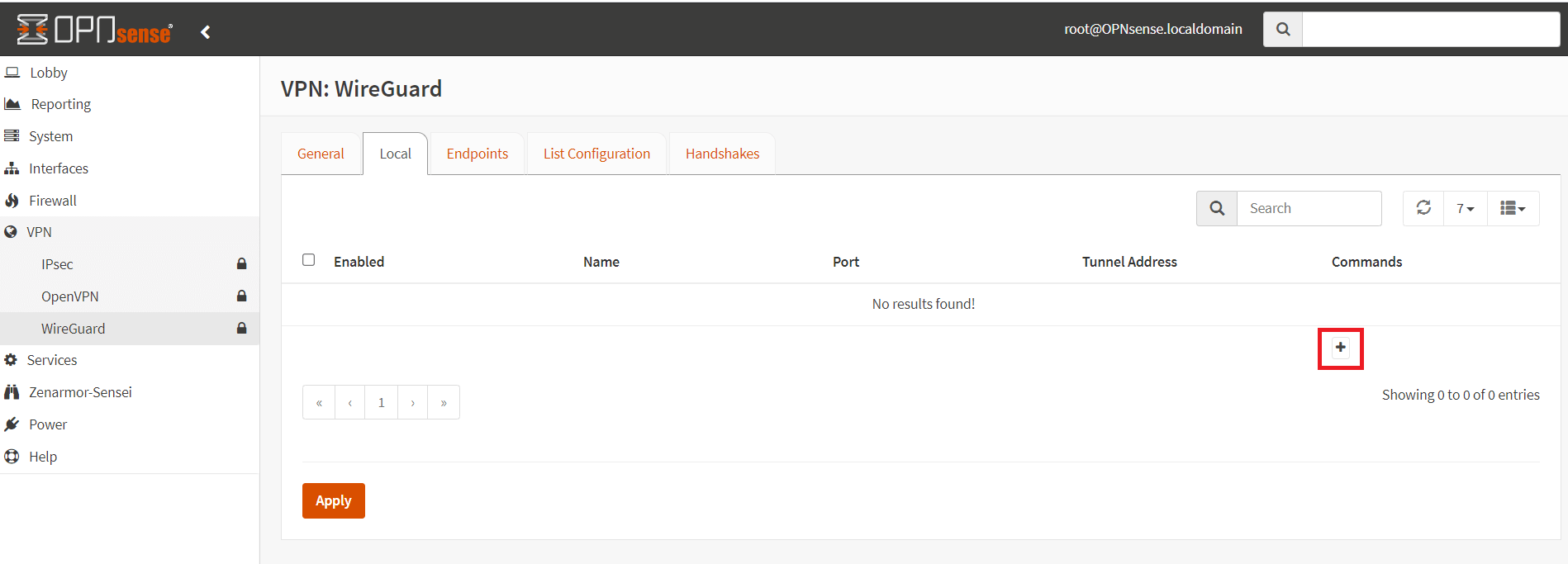Click the OPNsense logo
Screen dimensions: 1568x564
click(x=95, y=31)
